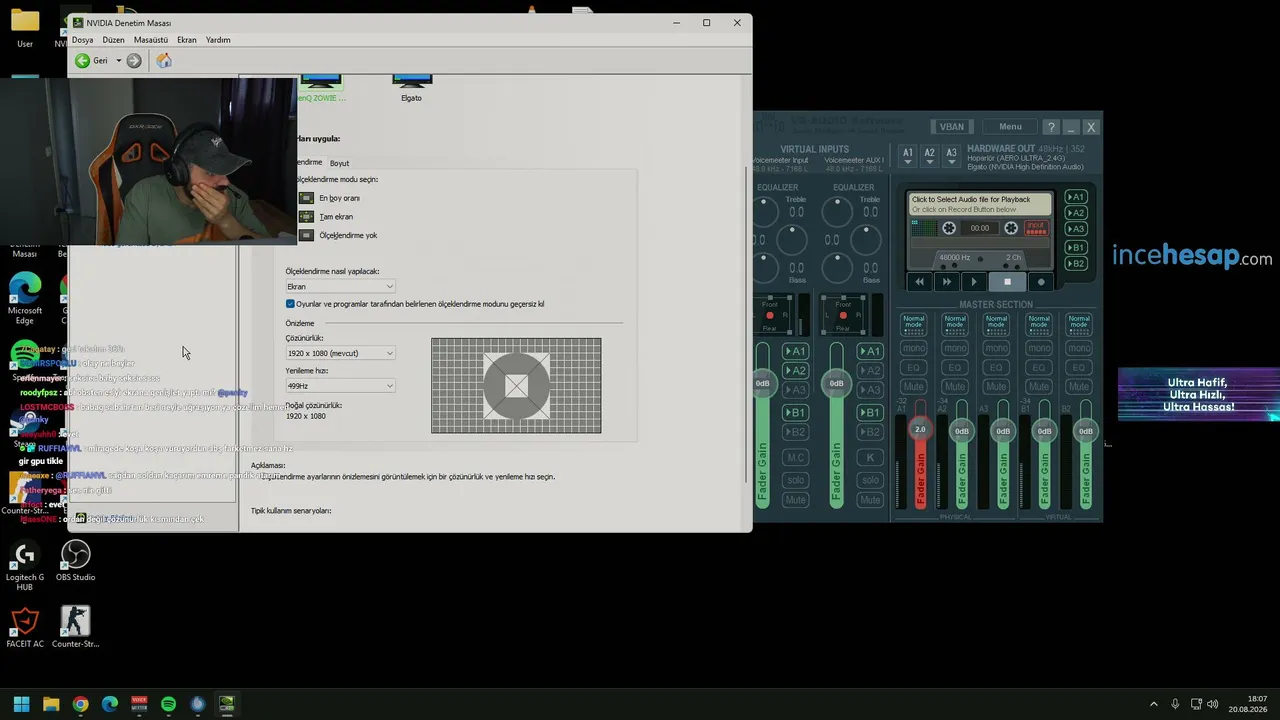Open Geri button history dropdown arrow
This screenshot has width=1280, height=720.
(118, 61)
